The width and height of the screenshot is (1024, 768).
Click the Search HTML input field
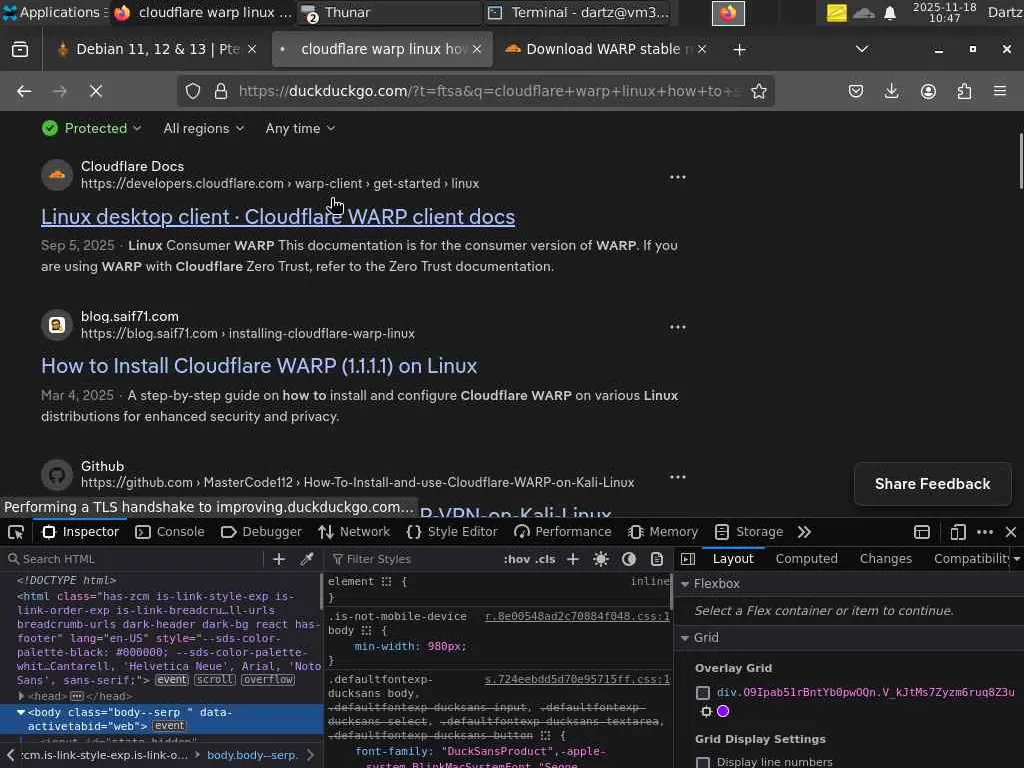136,559
